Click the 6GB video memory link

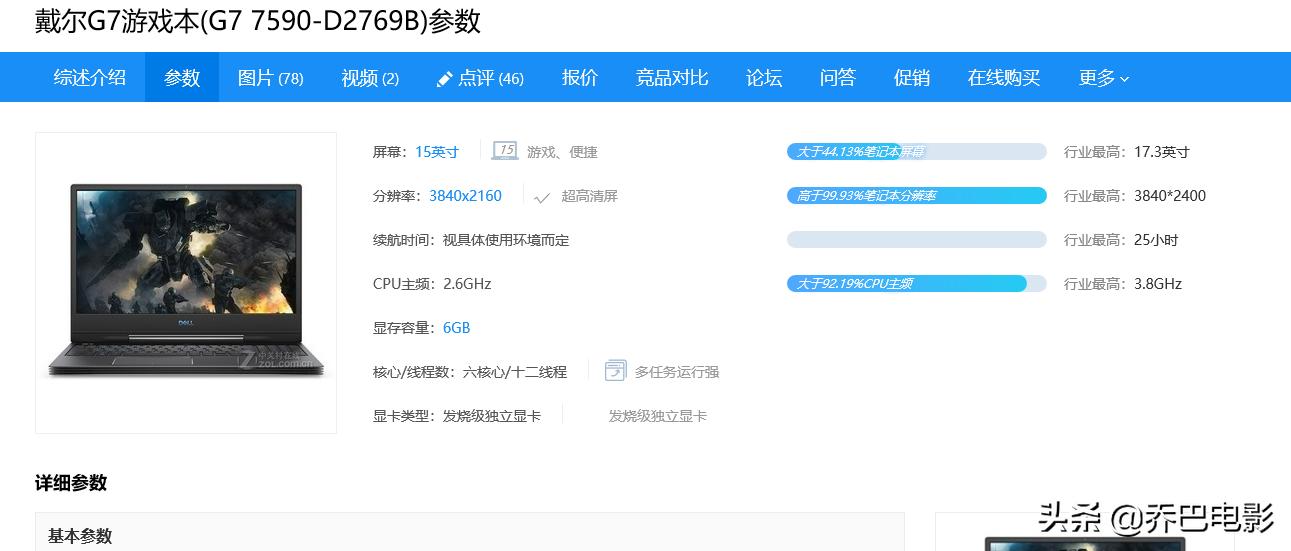pyautogui.click(x=456, y=328)
